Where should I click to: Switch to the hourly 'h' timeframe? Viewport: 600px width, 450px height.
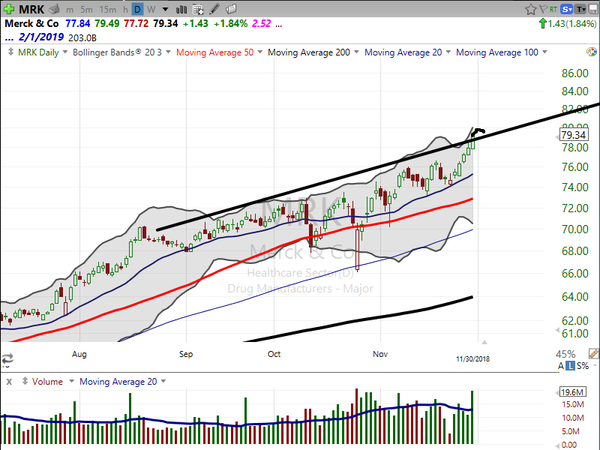tap(125, 9)
